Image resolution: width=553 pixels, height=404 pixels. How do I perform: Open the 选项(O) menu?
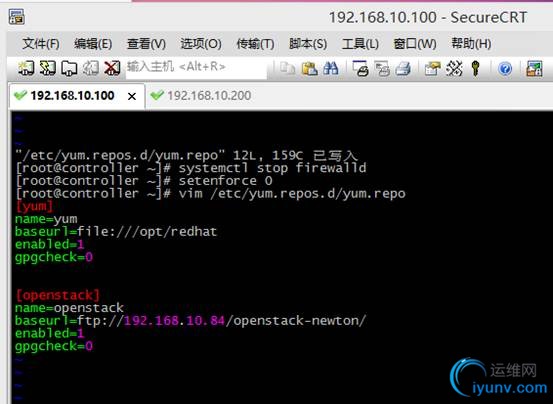201,44
